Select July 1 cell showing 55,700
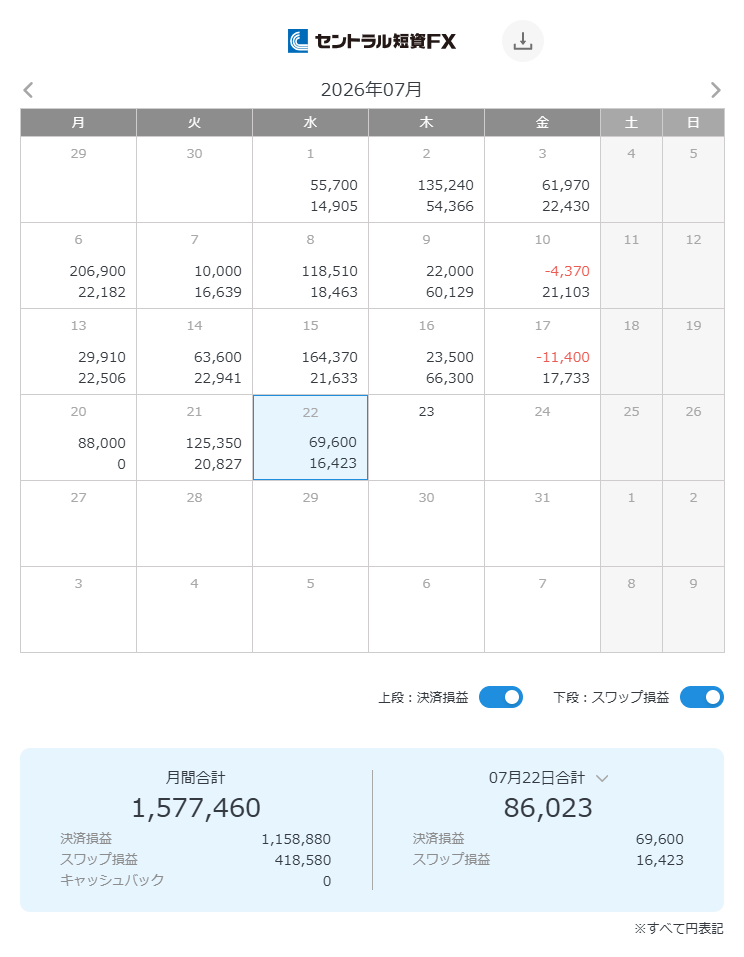The image size is (744, 957). [x=311, y=179]
